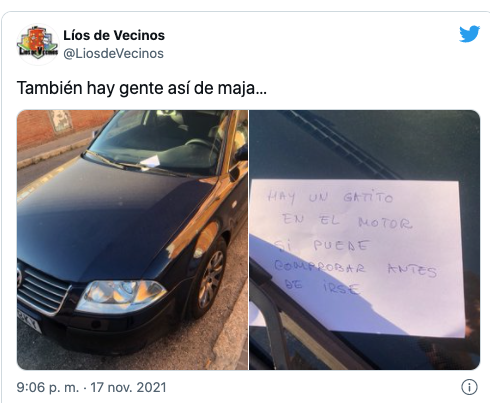Open the @LiosdeVecinos handle link

click(113, 53)
